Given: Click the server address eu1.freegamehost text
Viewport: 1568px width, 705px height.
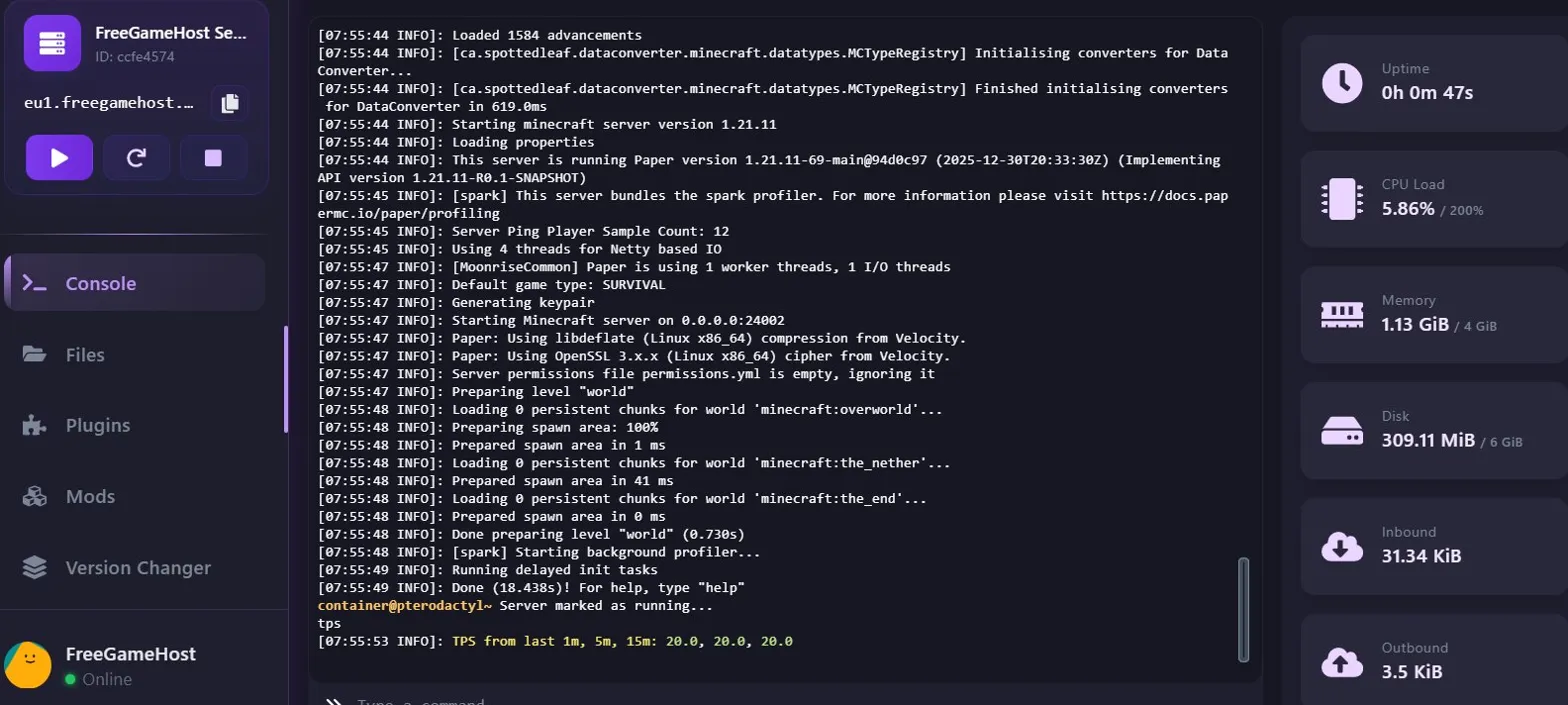Looking at the screenshot, I should tap(110, 103).
